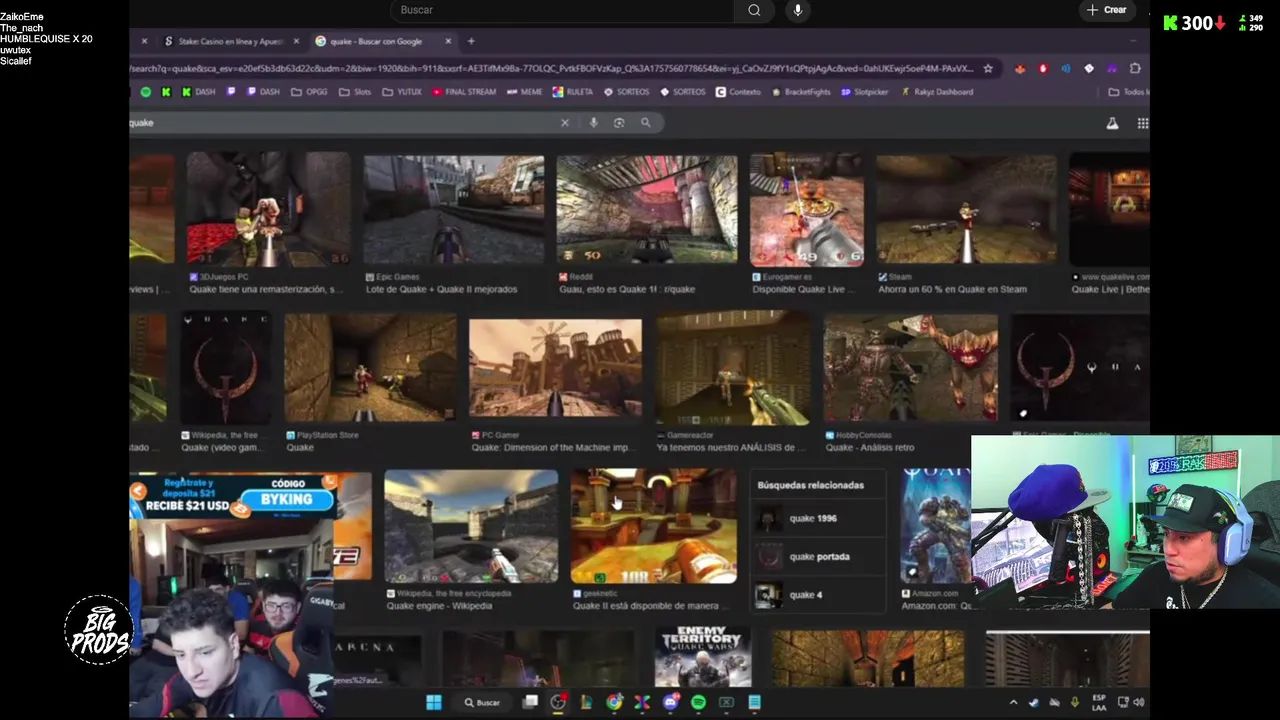This screenshot has width=1280, height=720.
Task: Open the OPGG bookmark folder
Action: click(309, 92)
